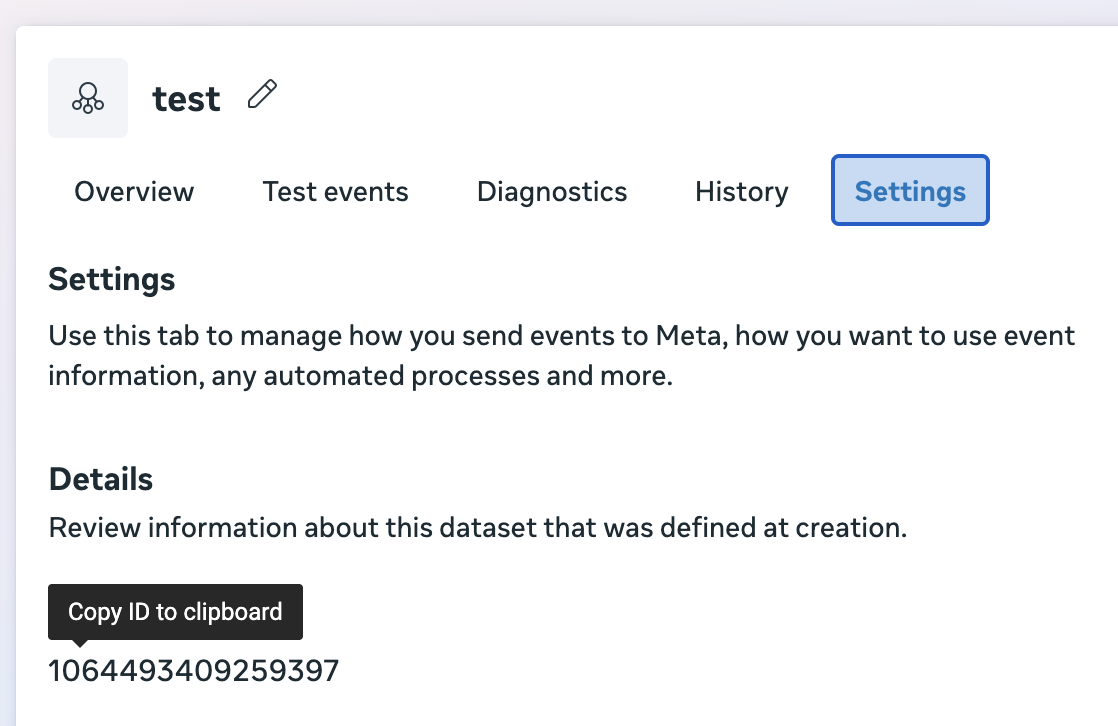The width and height of the screenshot is (1118, 726).
Task: Click the 'Review information' Details description line
Action: (x=478, y=528)
